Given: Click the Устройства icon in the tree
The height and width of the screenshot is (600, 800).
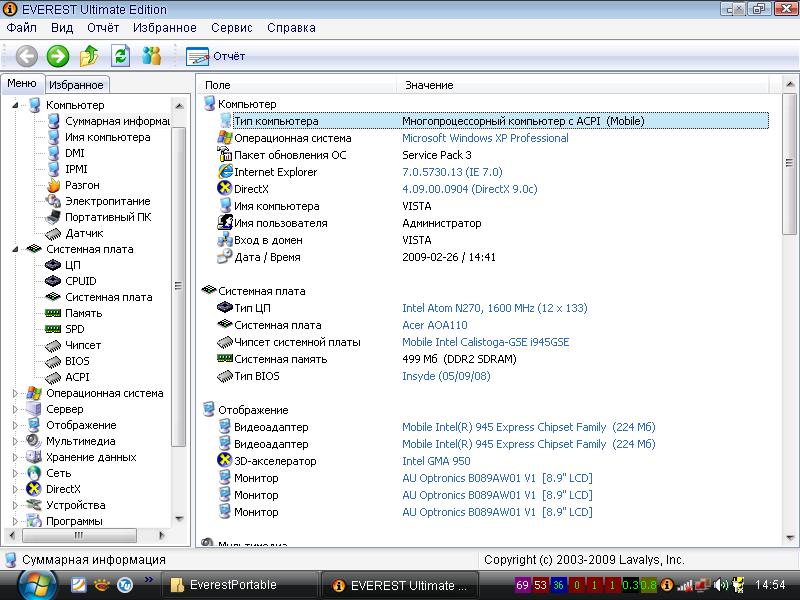Looking at the screenshot, I should (x=34, y=505).
